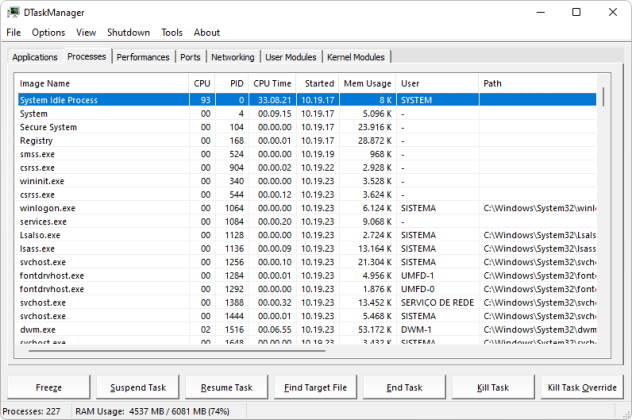Maximize the DTaskManager window

pyautogui.click(x=576, y=12)
